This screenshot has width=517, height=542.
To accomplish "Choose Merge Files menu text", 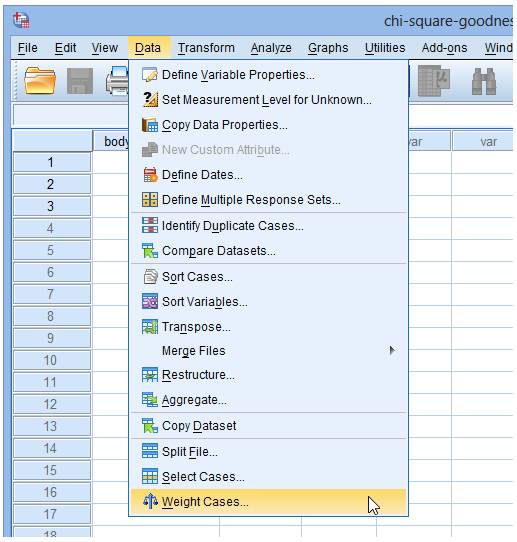I will tap(194, 351).
